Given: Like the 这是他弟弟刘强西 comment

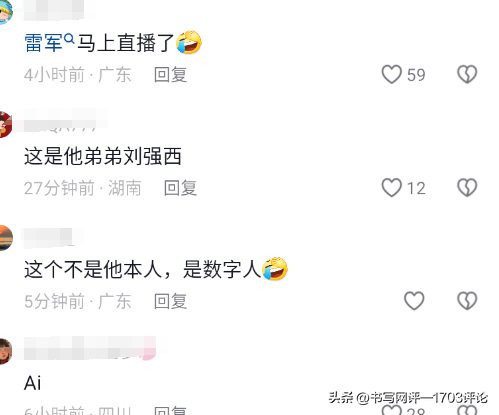Looking at the screenshot, I should (x=391, y=188).
